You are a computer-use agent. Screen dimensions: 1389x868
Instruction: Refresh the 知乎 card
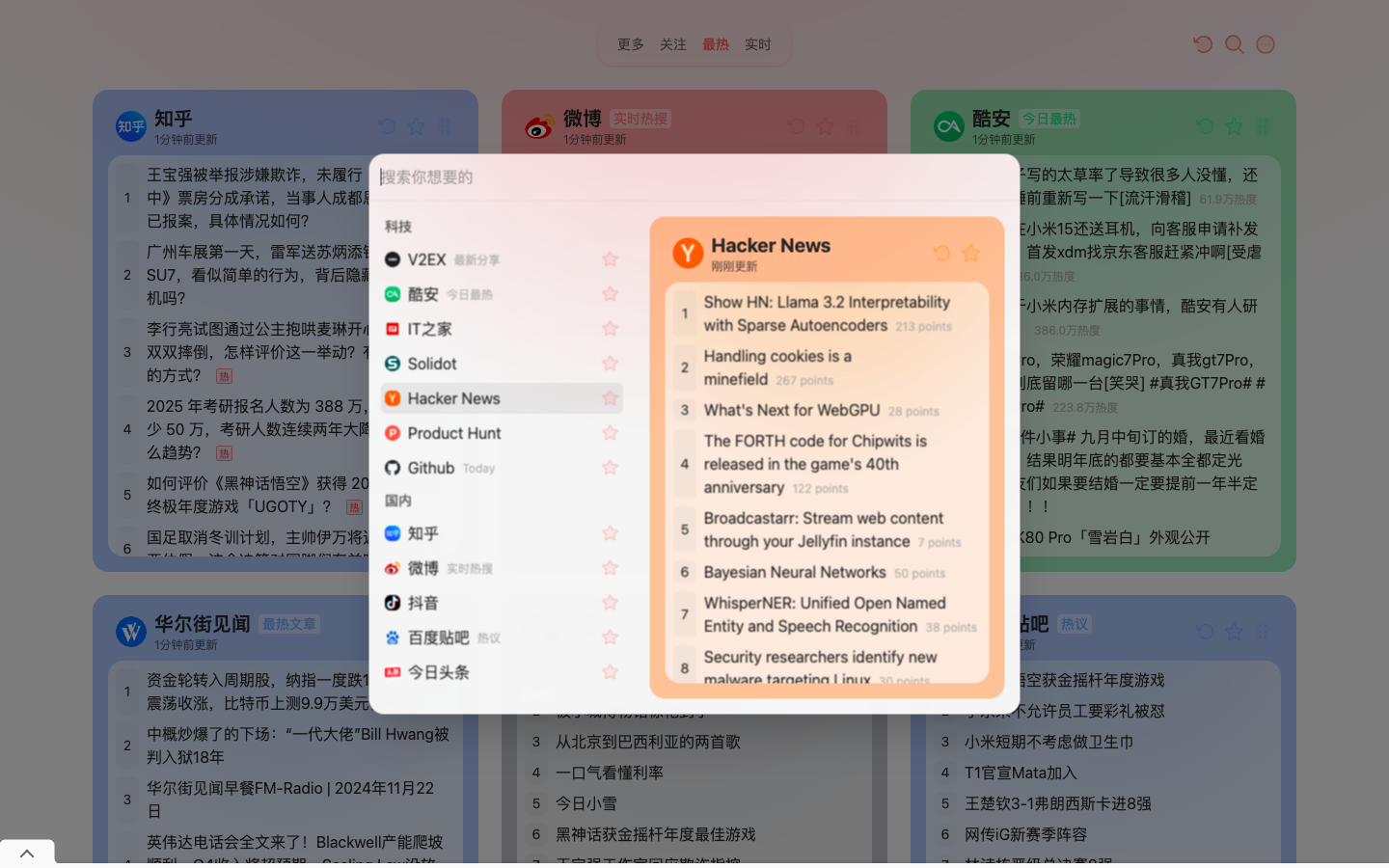point(387,126)
